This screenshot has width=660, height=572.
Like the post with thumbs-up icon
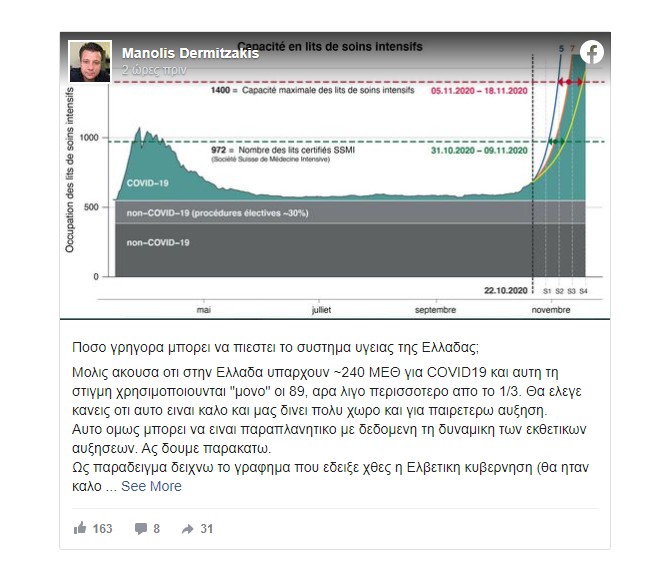(80, 528)
